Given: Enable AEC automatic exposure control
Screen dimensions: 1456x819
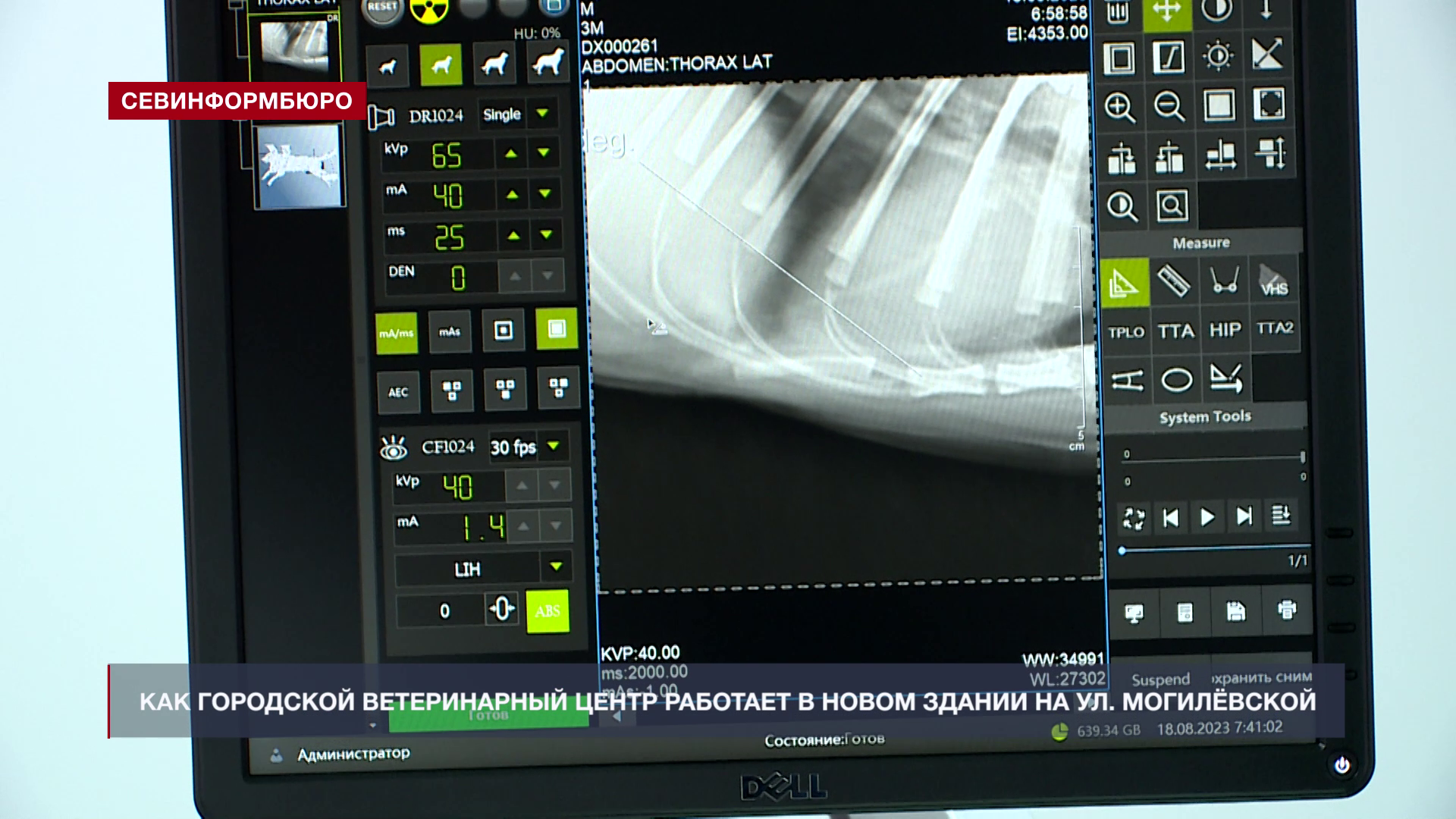Looking at the screenshot, I should pyautogui.click(x=398, y=392).
